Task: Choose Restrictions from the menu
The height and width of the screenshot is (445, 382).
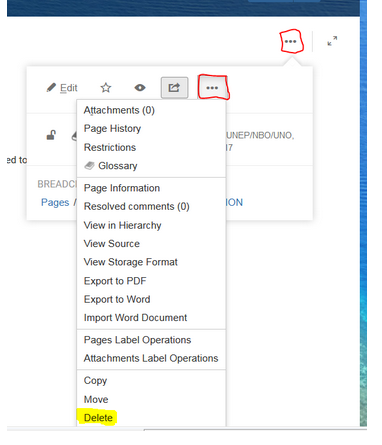Action: click(x=151, y=147)
